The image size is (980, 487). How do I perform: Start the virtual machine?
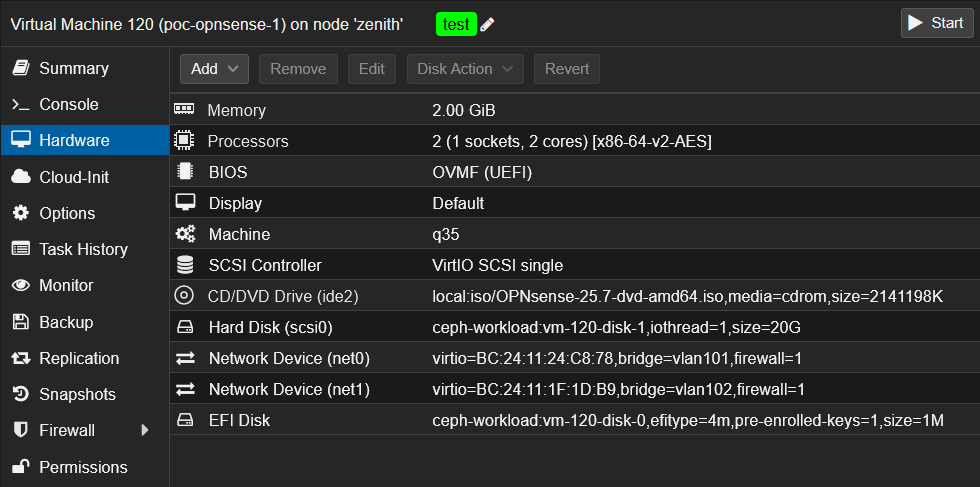coord(936,23)
